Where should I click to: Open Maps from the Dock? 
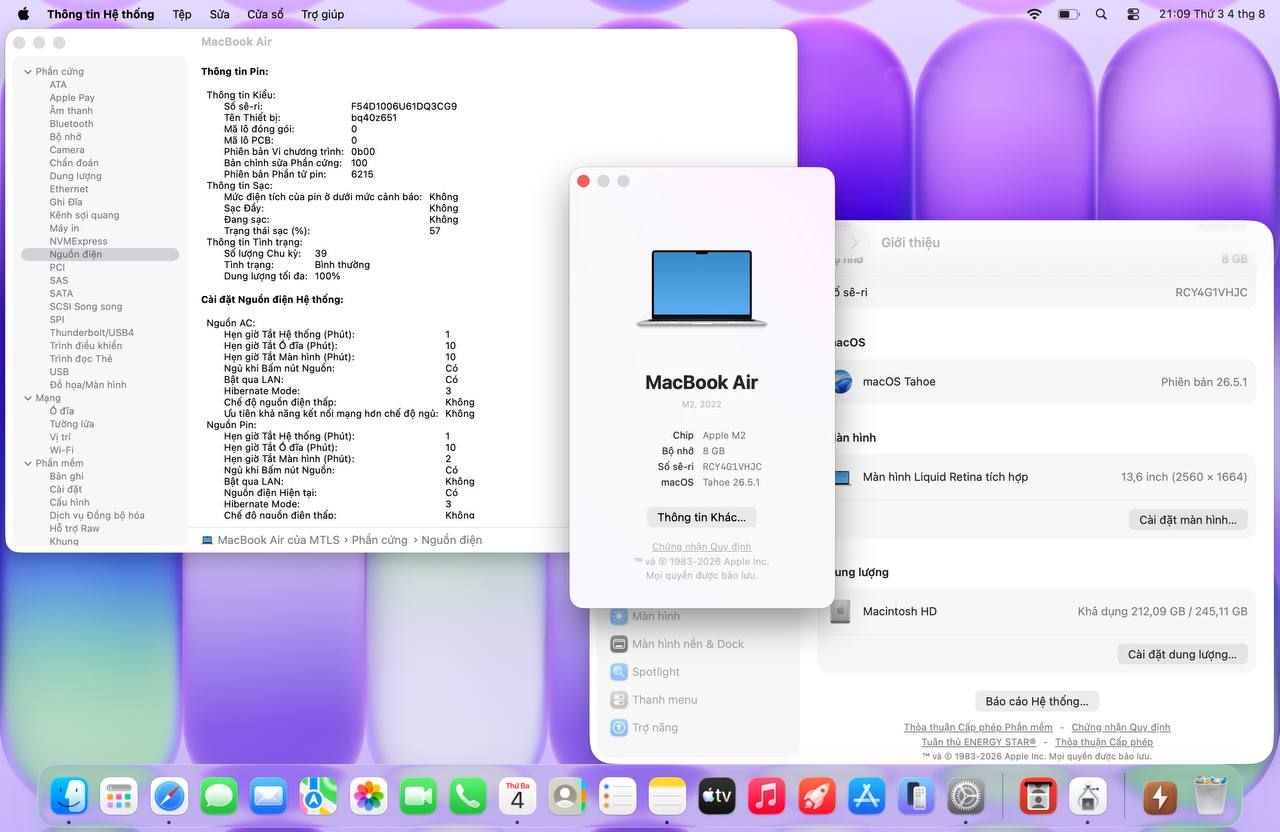pos(318,796)
